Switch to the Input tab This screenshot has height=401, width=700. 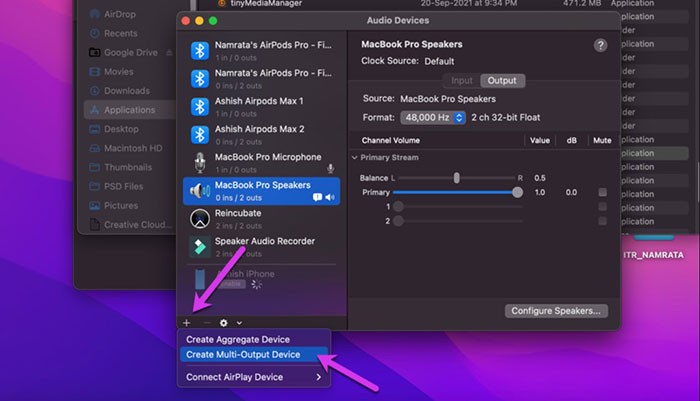pyautogui.click(x=461, y=81)
